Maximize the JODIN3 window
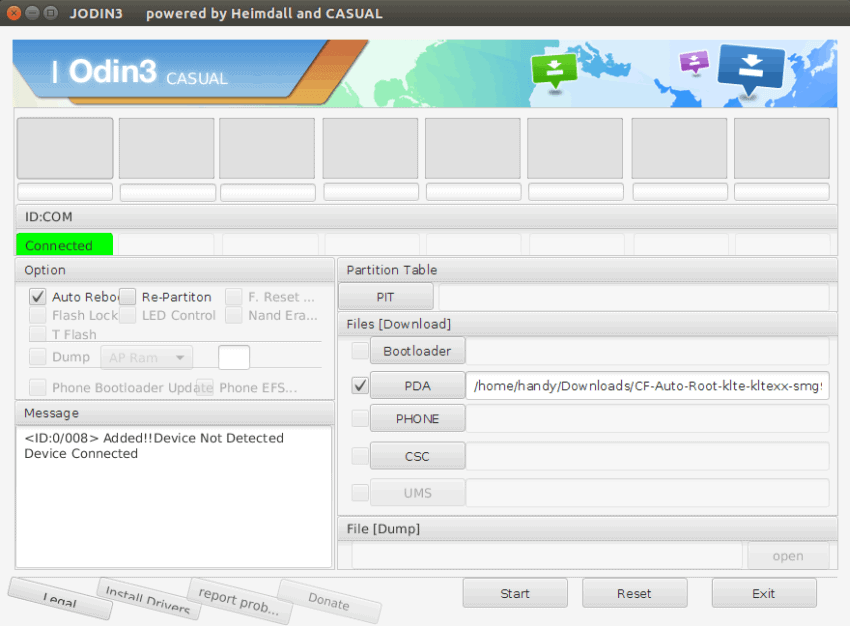The image size is (850, 627). point(51,13)
